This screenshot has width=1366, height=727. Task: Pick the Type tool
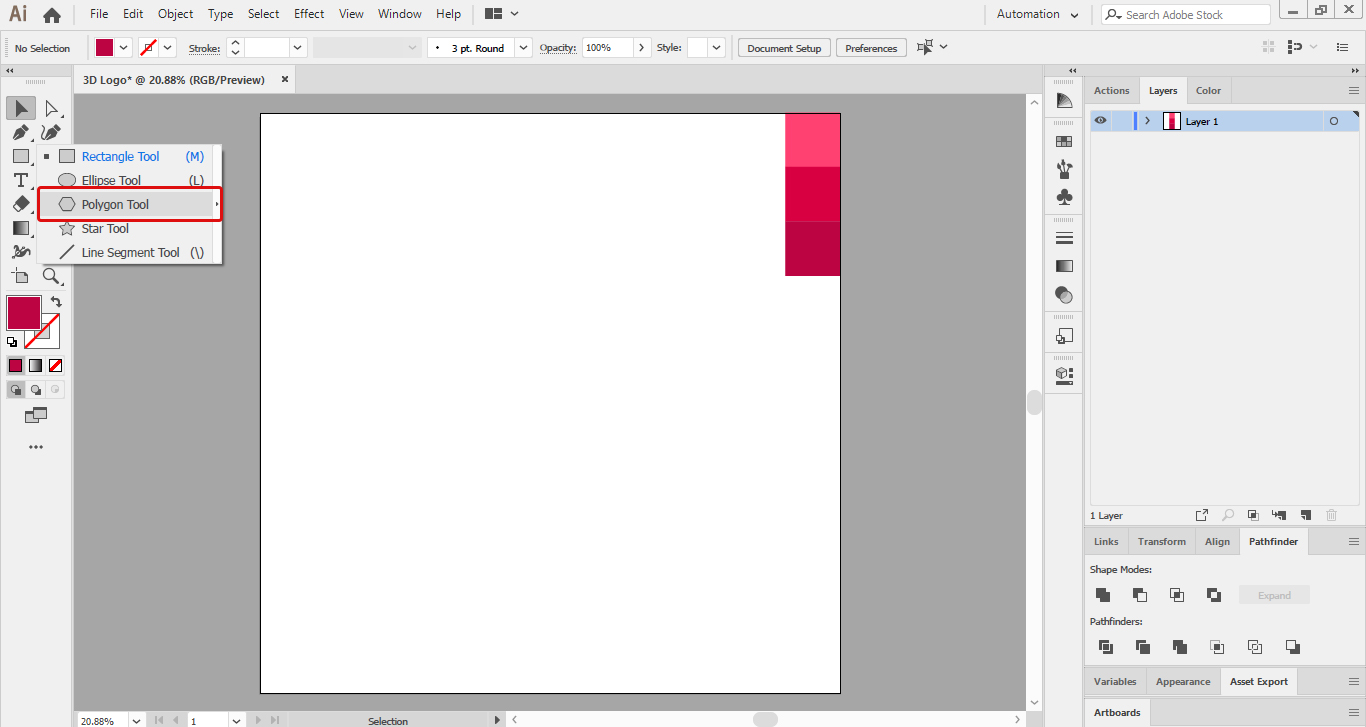click(x=20, y=180)
